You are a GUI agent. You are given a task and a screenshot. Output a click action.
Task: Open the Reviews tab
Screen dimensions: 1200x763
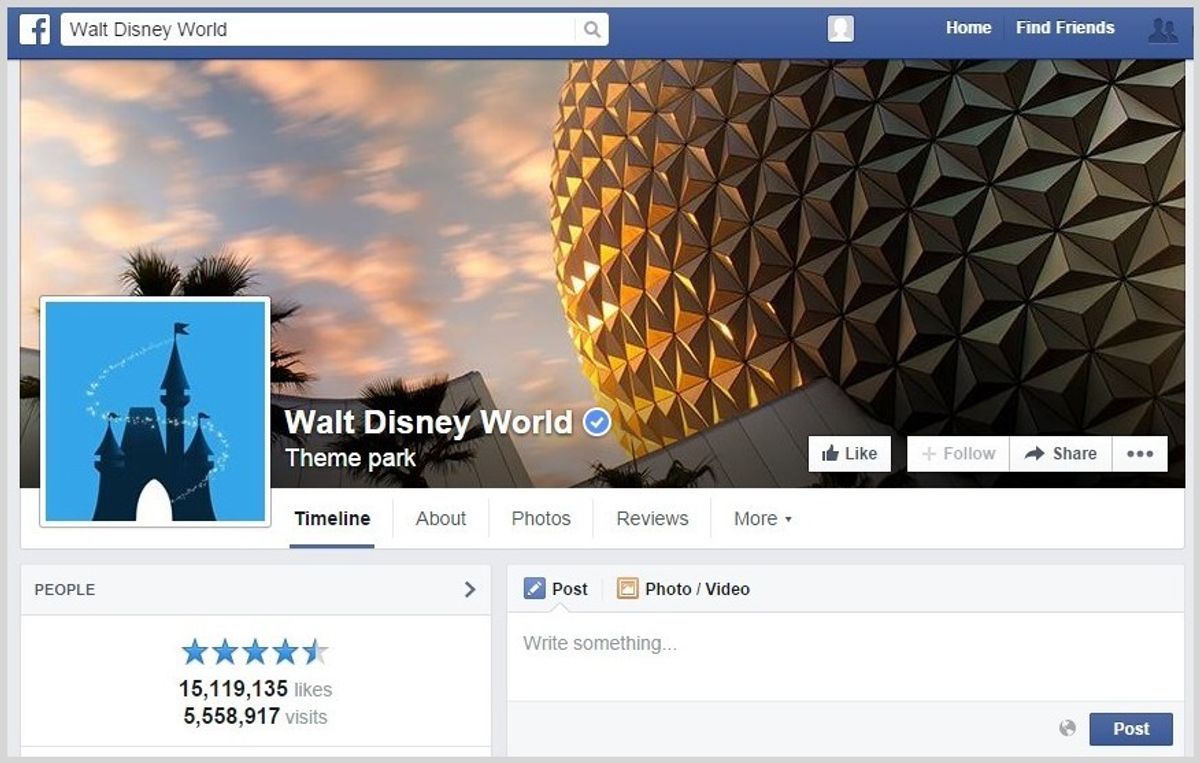(x=652, y=519)
